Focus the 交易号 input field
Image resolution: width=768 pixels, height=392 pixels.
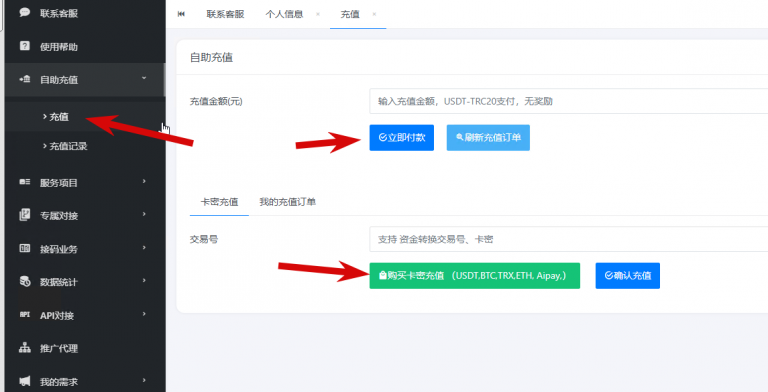coord(569,239)
